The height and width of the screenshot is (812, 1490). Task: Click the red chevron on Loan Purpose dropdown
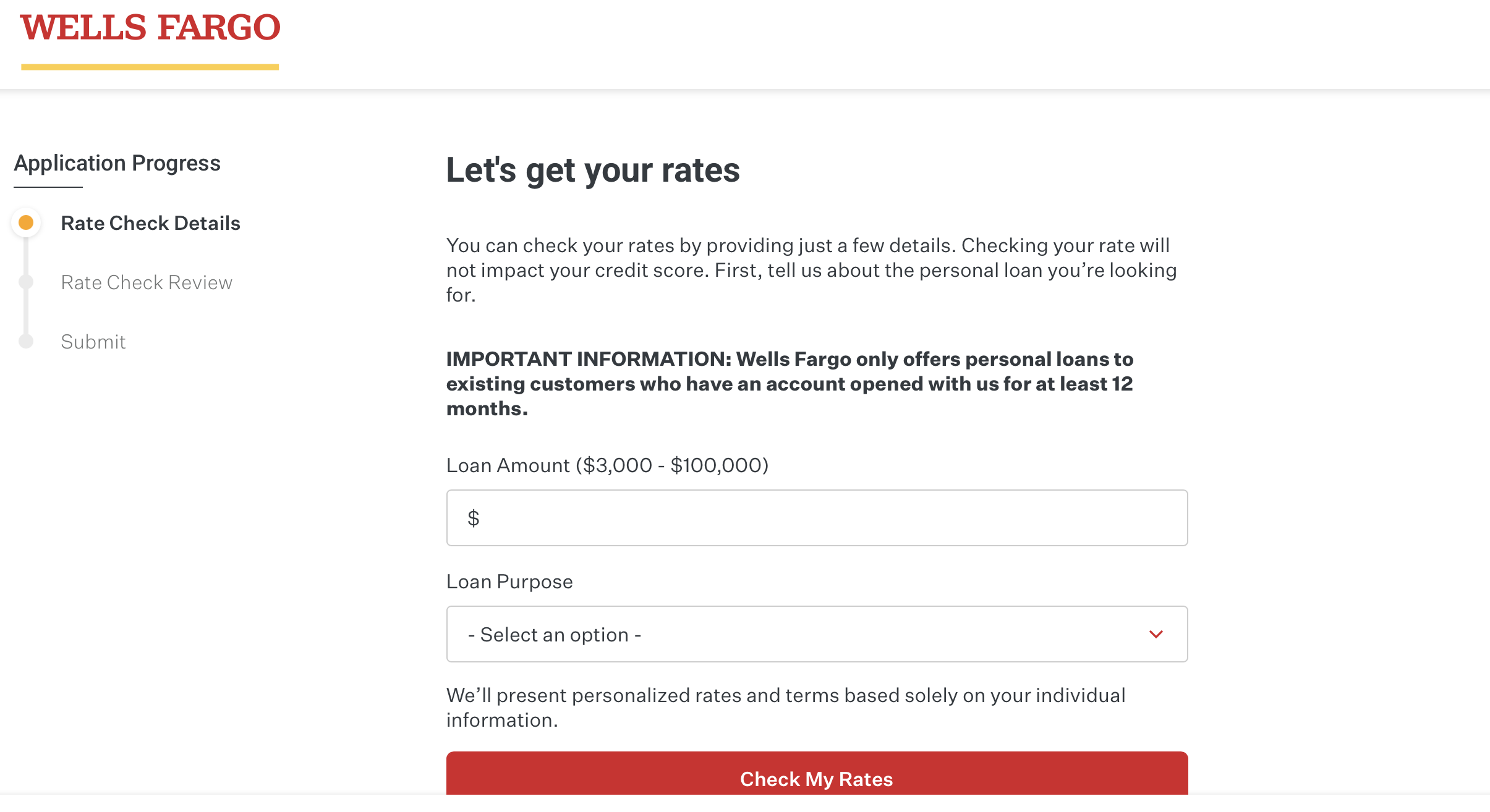(x=1156, y=634)
